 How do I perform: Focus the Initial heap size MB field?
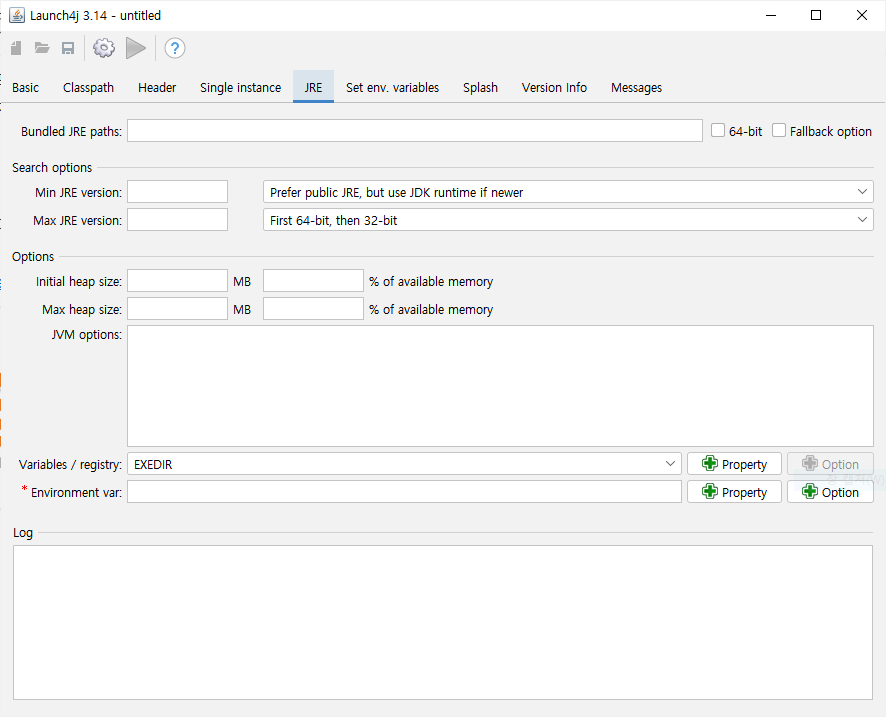[x=177, y=281]
